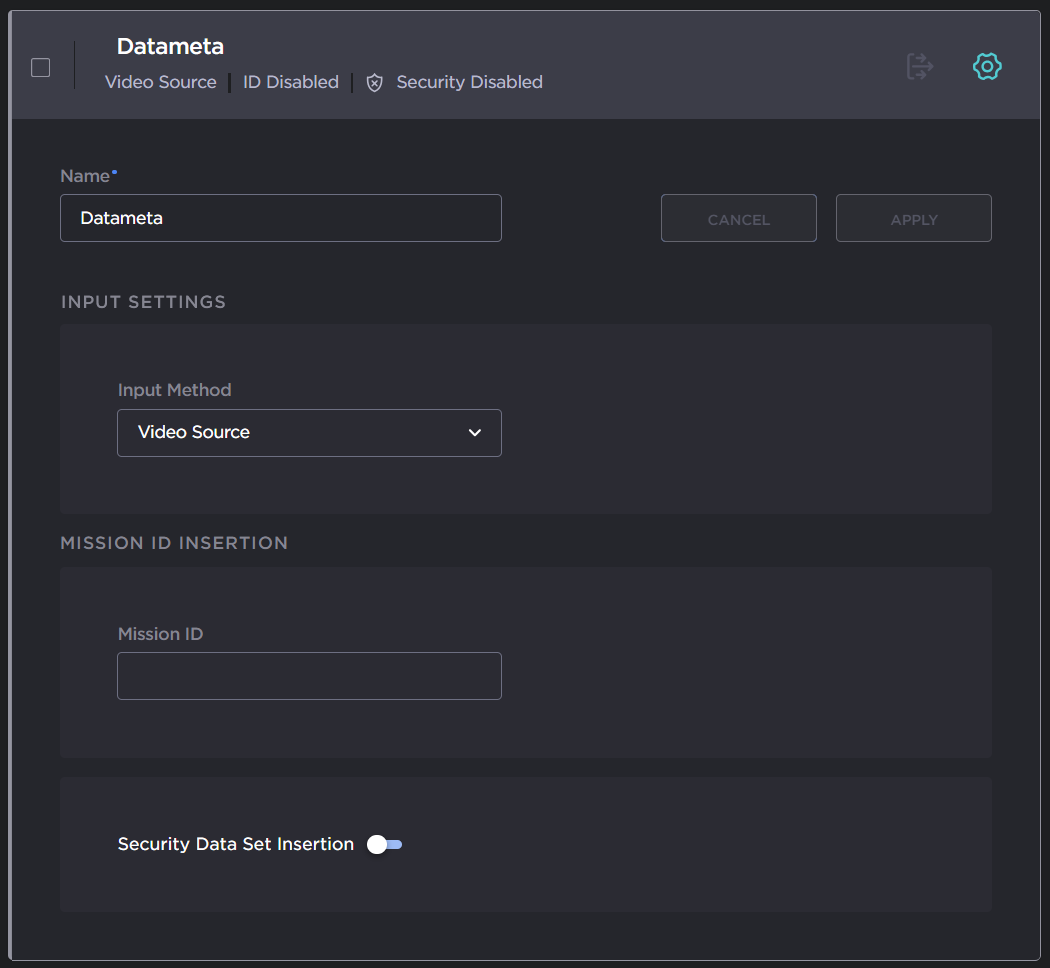Open the Input Method dropdown
The image size is (1050, 968).
tap(309, 432)
